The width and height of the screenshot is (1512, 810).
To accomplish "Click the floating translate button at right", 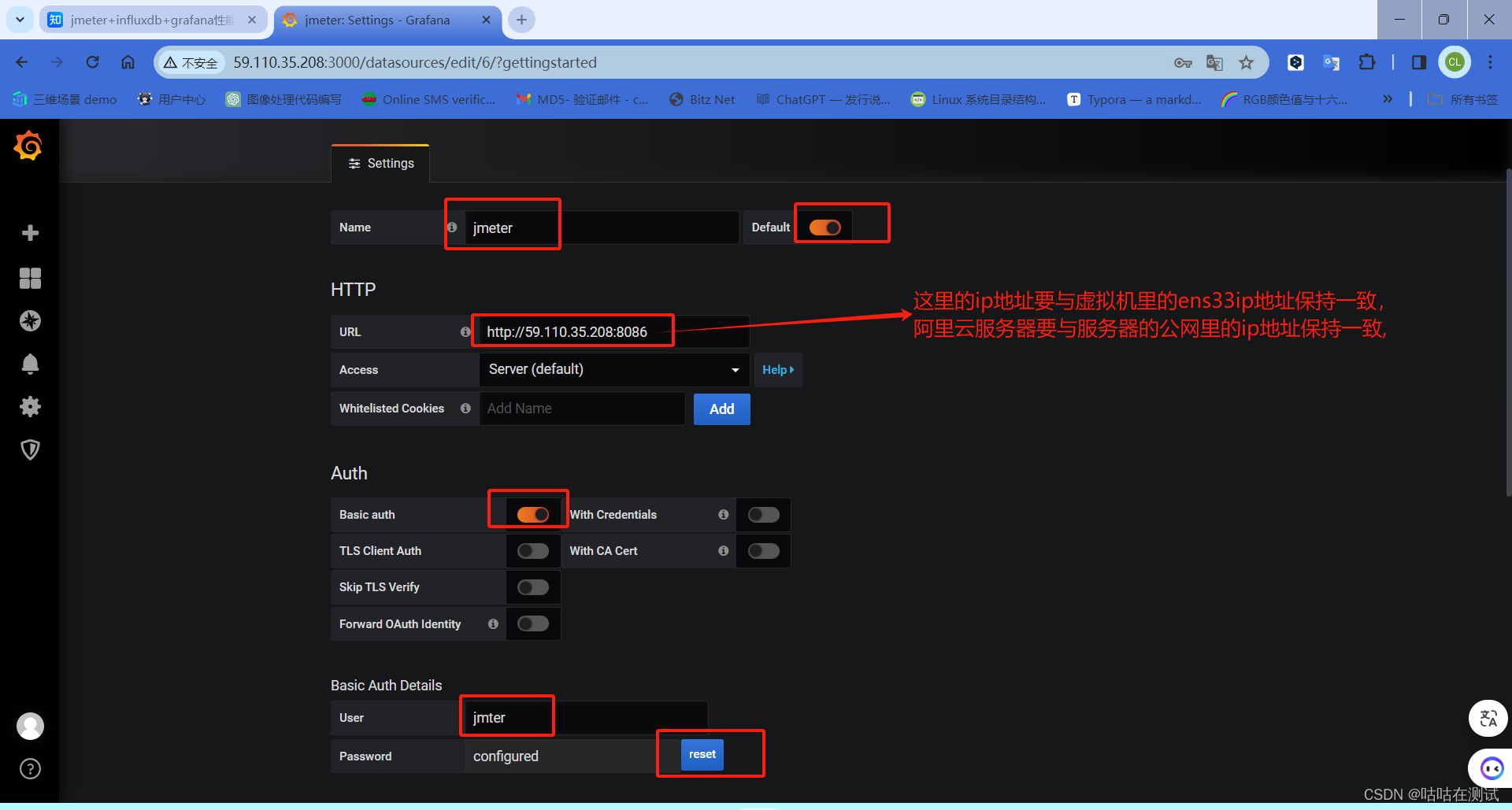I will pos(1488,719).
